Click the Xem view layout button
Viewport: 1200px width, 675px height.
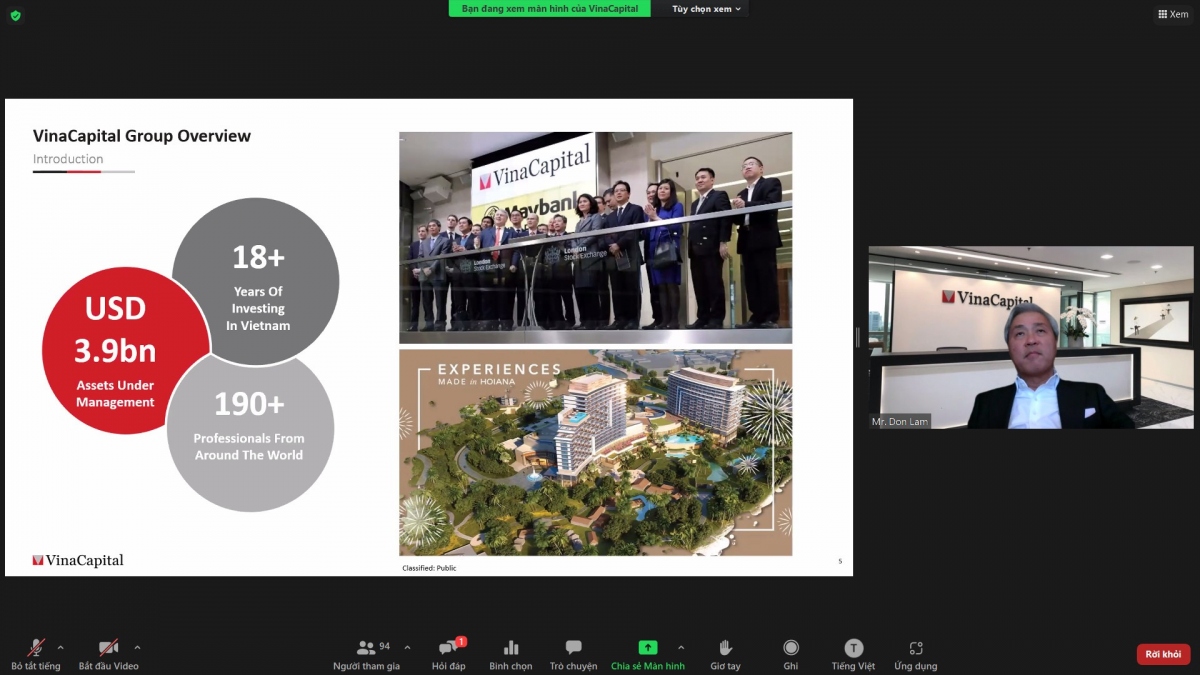pyautogui.click(x=1172, y=14)
